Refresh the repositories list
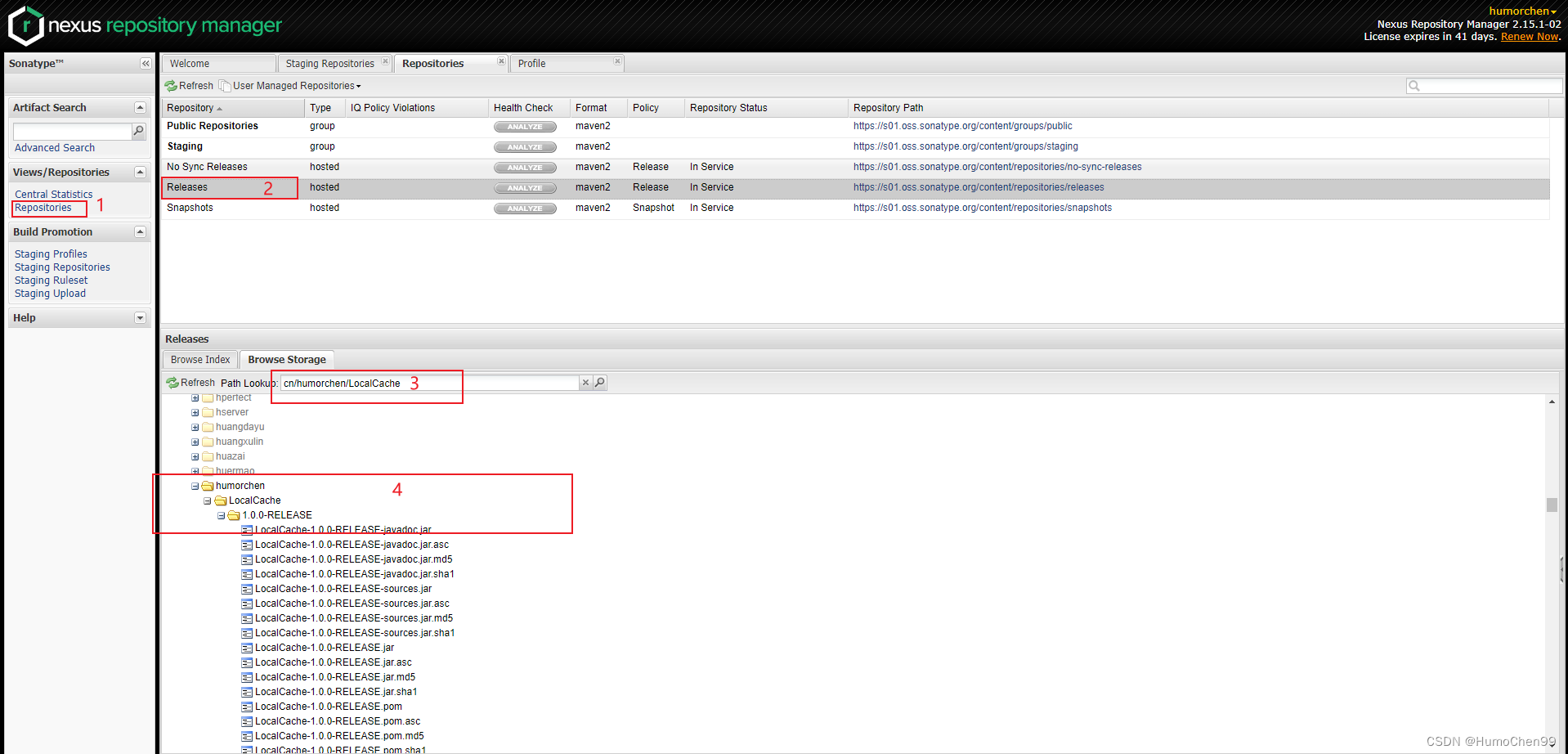1568x754 pixels. (x=189, y=86)
